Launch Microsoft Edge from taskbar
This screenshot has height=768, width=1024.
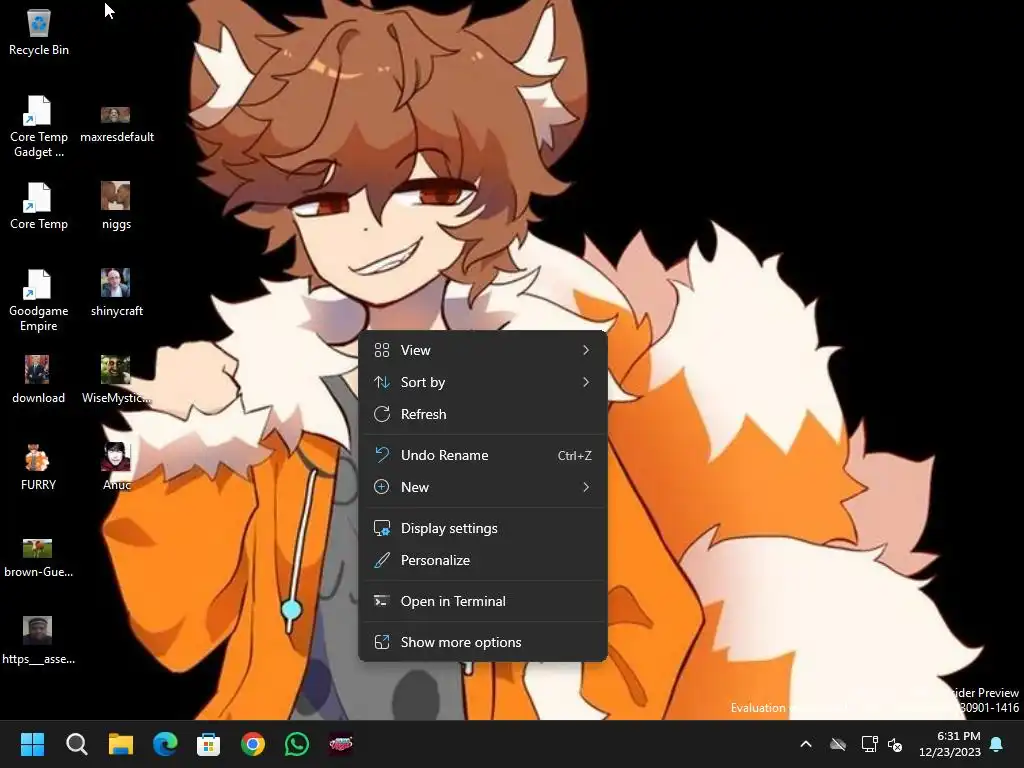(165, 744)
